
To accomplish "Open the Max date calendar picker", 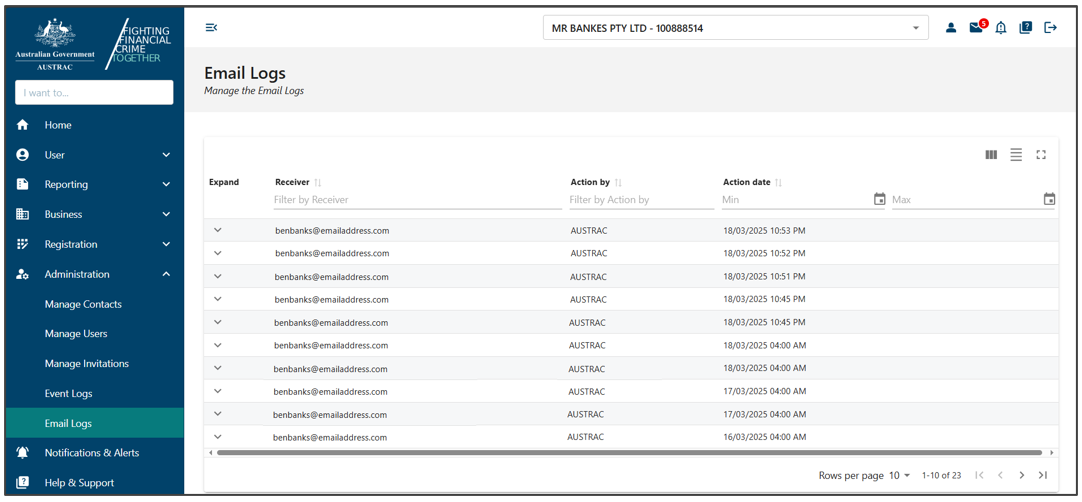I will pos(1049,199).
